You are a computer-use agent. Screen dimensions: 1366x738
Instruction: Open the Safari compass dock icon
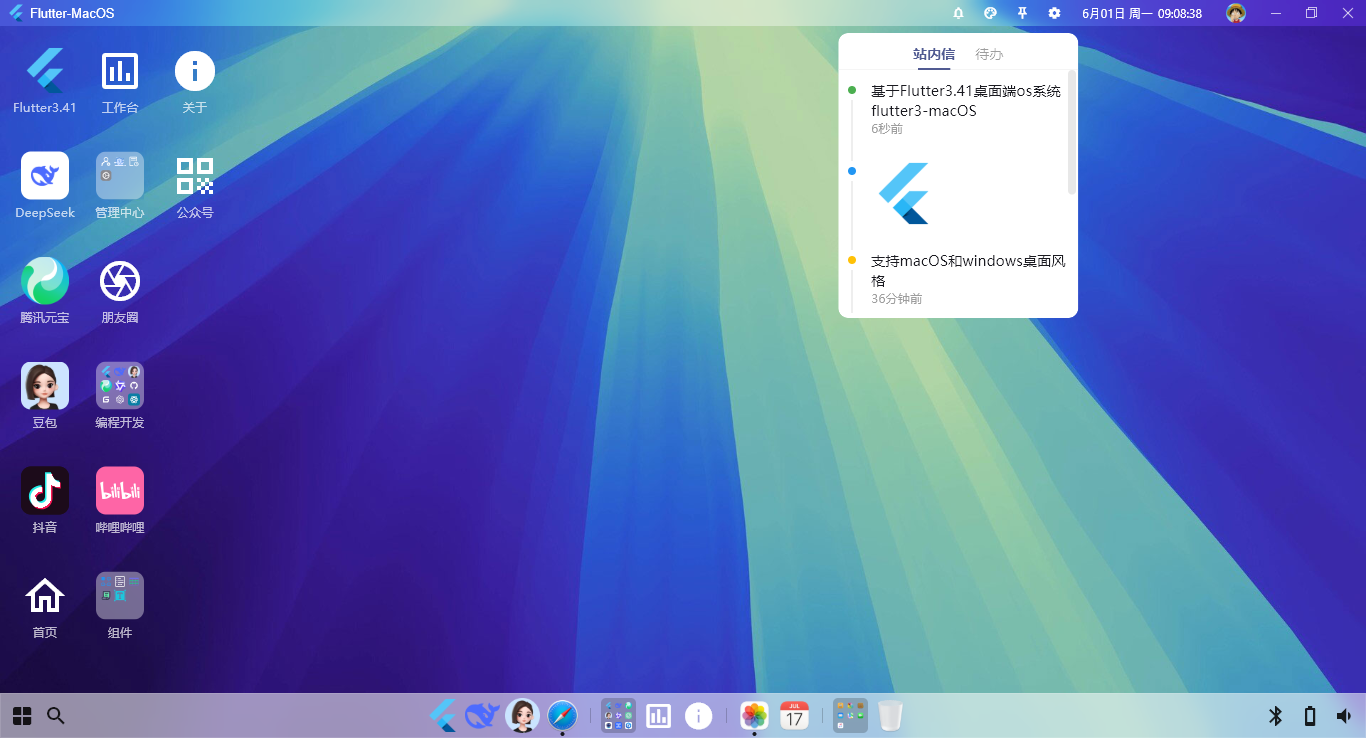[562, 715]
